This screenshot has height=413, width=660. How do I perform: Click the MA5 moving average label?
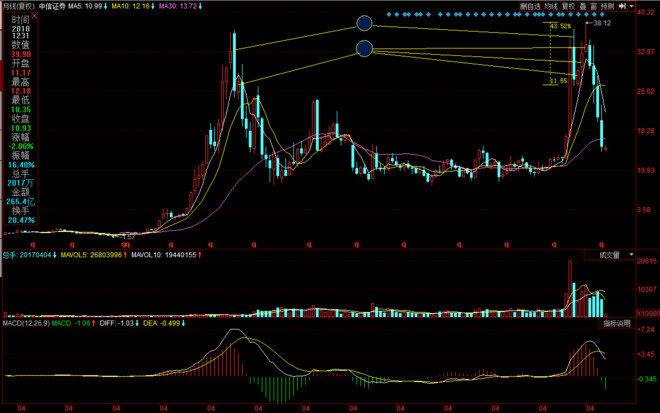click(88, 6)
